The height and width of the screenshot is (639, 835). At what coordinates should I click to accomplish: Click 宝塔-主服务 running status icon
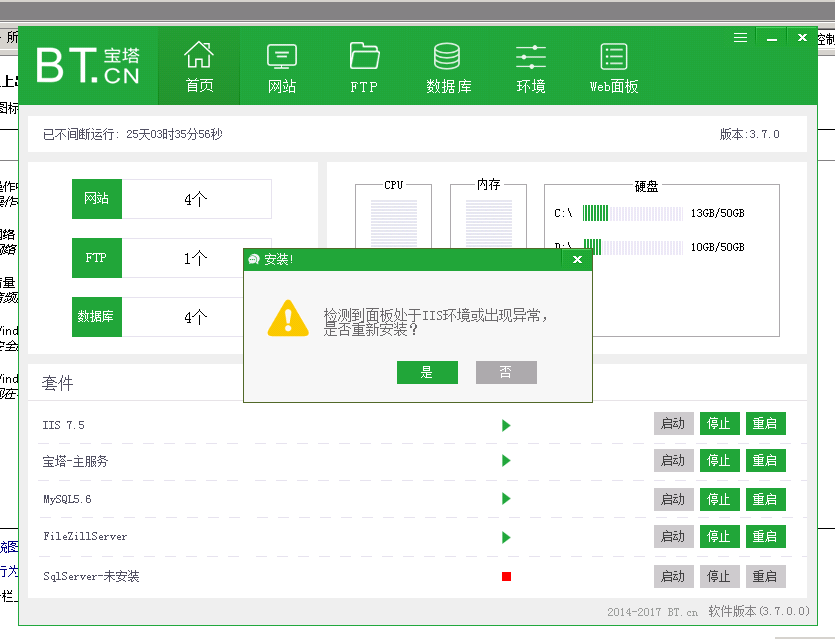tap(506, 461)
